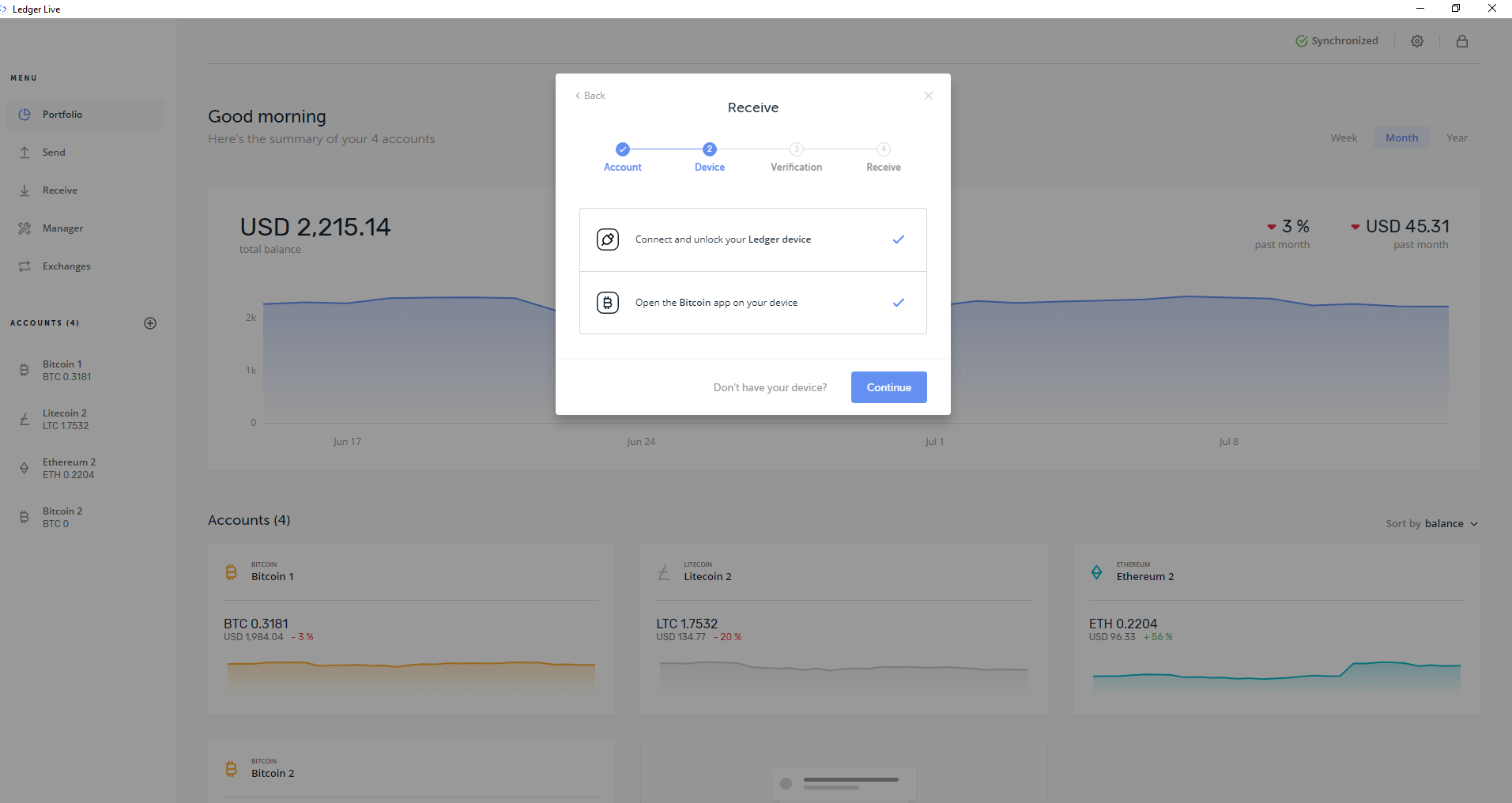Open the Send menu item
This screenshot has height=803, width=1512.
85,153
